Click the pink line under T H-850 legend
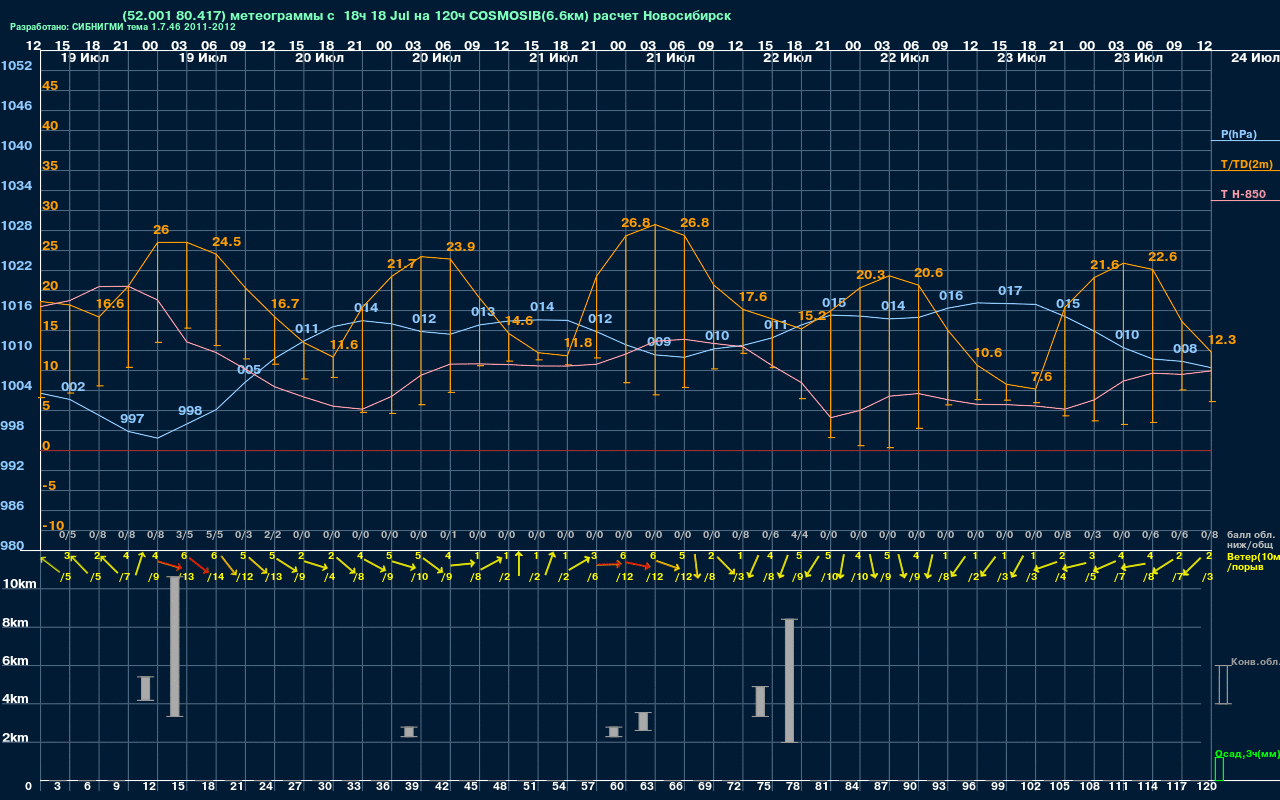Screen dimensions: 1280x800 (1245, 201)
